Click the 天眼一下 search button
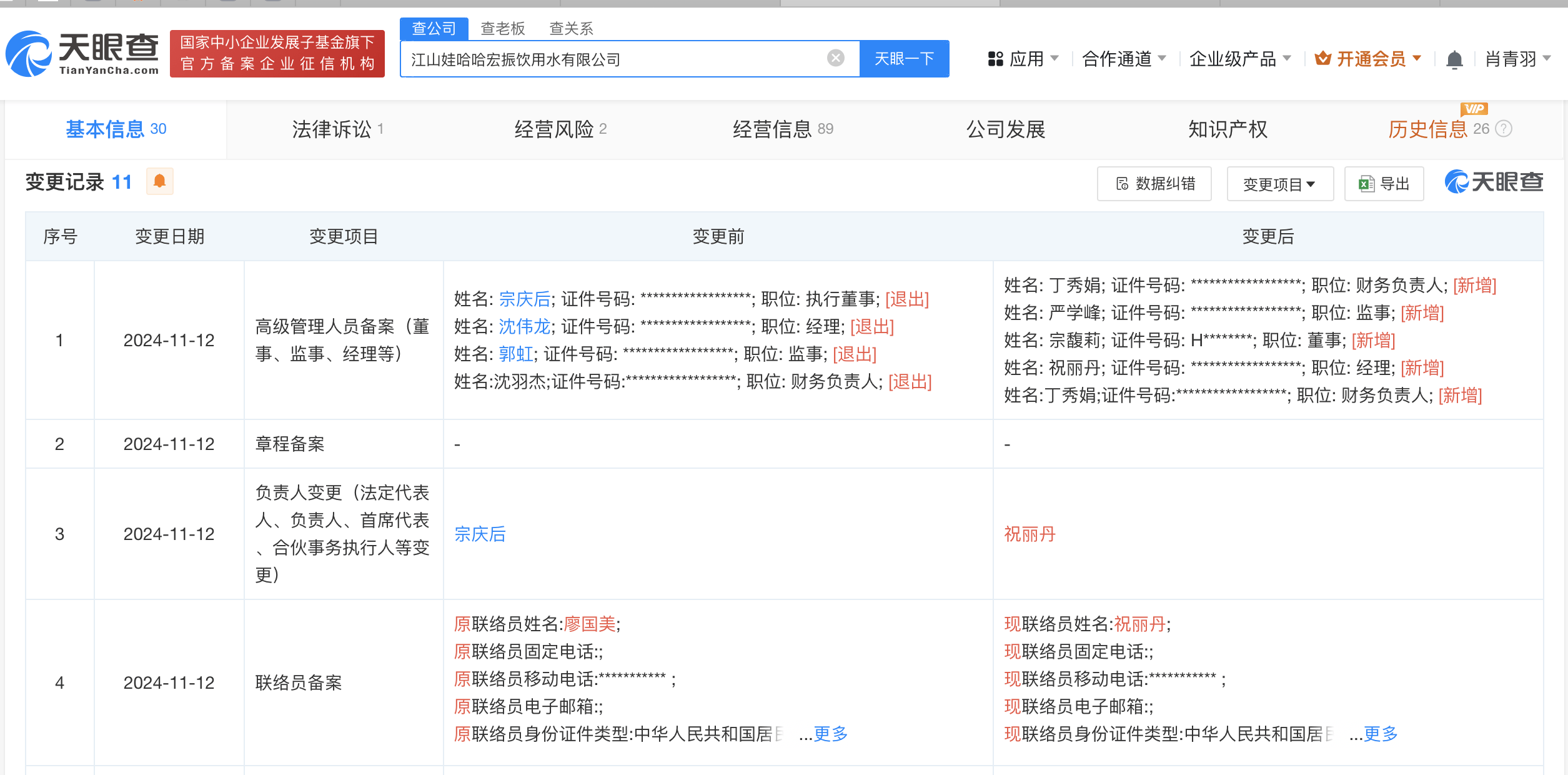This screenshot has width=1568, height=775. 904,59
